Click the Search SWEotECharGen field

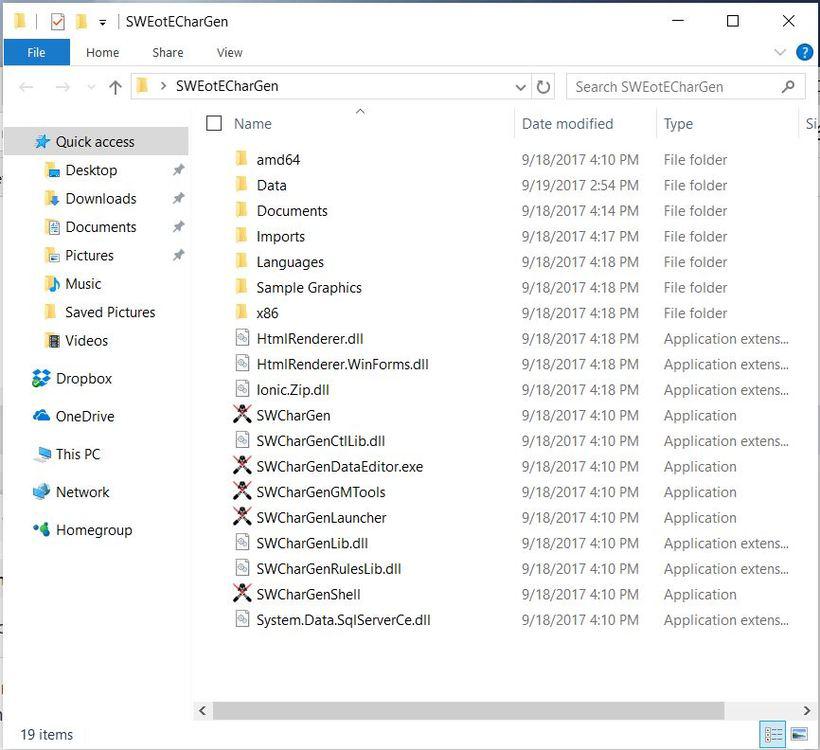(x=675, y=87)
